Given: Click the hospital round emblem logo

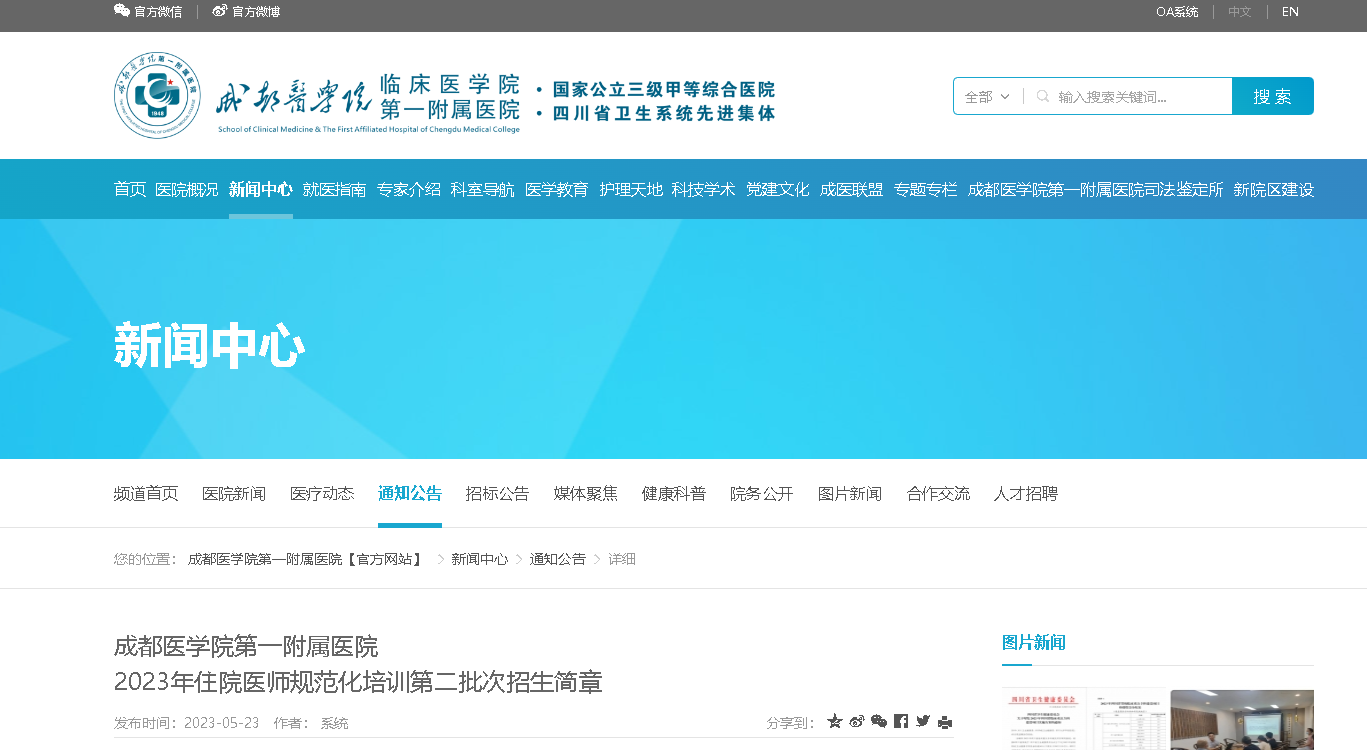Looking at the screenshot, I should point(157,96).
